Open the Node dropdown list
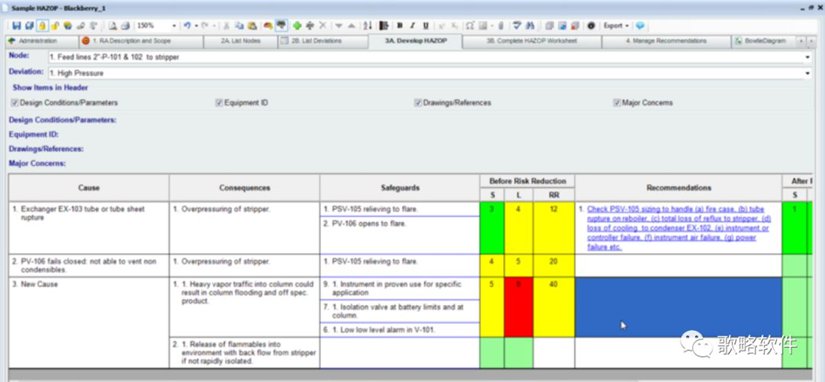This screenshot has height=382, width=825. click(x=807, y=57)
